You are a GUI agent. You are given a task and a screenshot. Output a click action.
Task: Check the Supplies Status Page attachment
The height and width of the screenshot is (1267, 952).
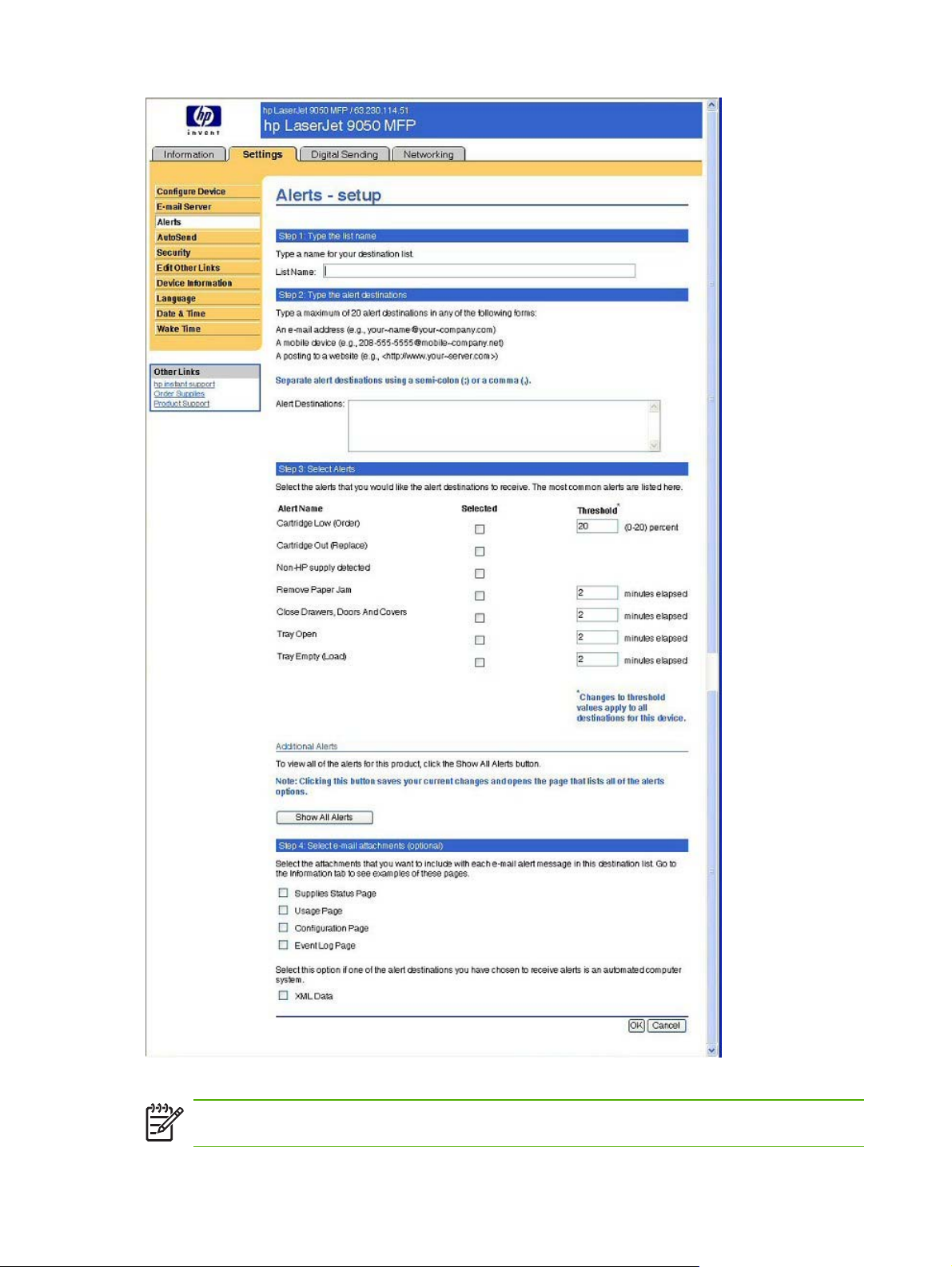click(x=283, y=893)
